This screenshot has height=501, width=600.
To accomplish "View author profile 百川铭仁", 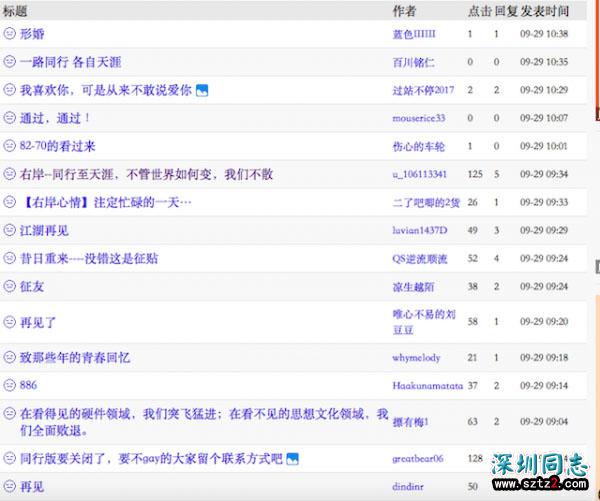I will (414, 62).
